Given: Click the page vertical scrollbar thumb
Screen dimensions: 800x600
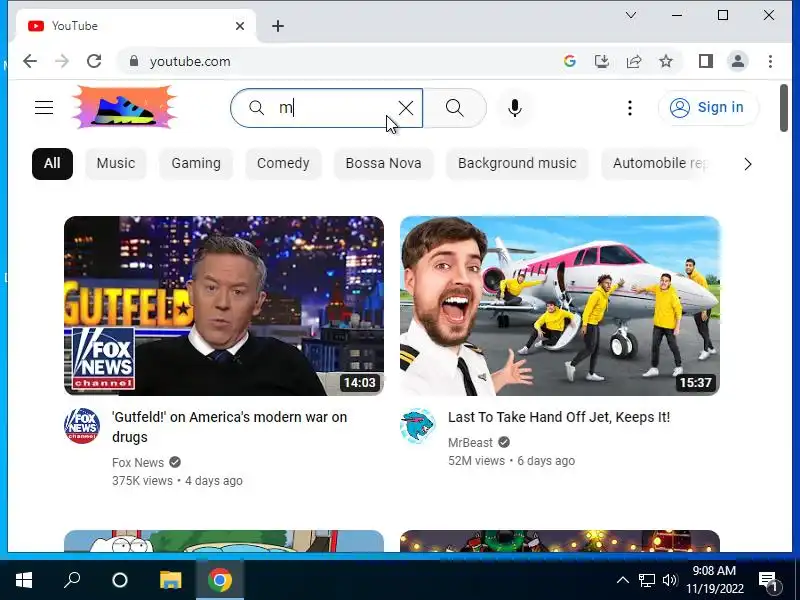Looking at the screenshot, I should click(x=784, y=108).
